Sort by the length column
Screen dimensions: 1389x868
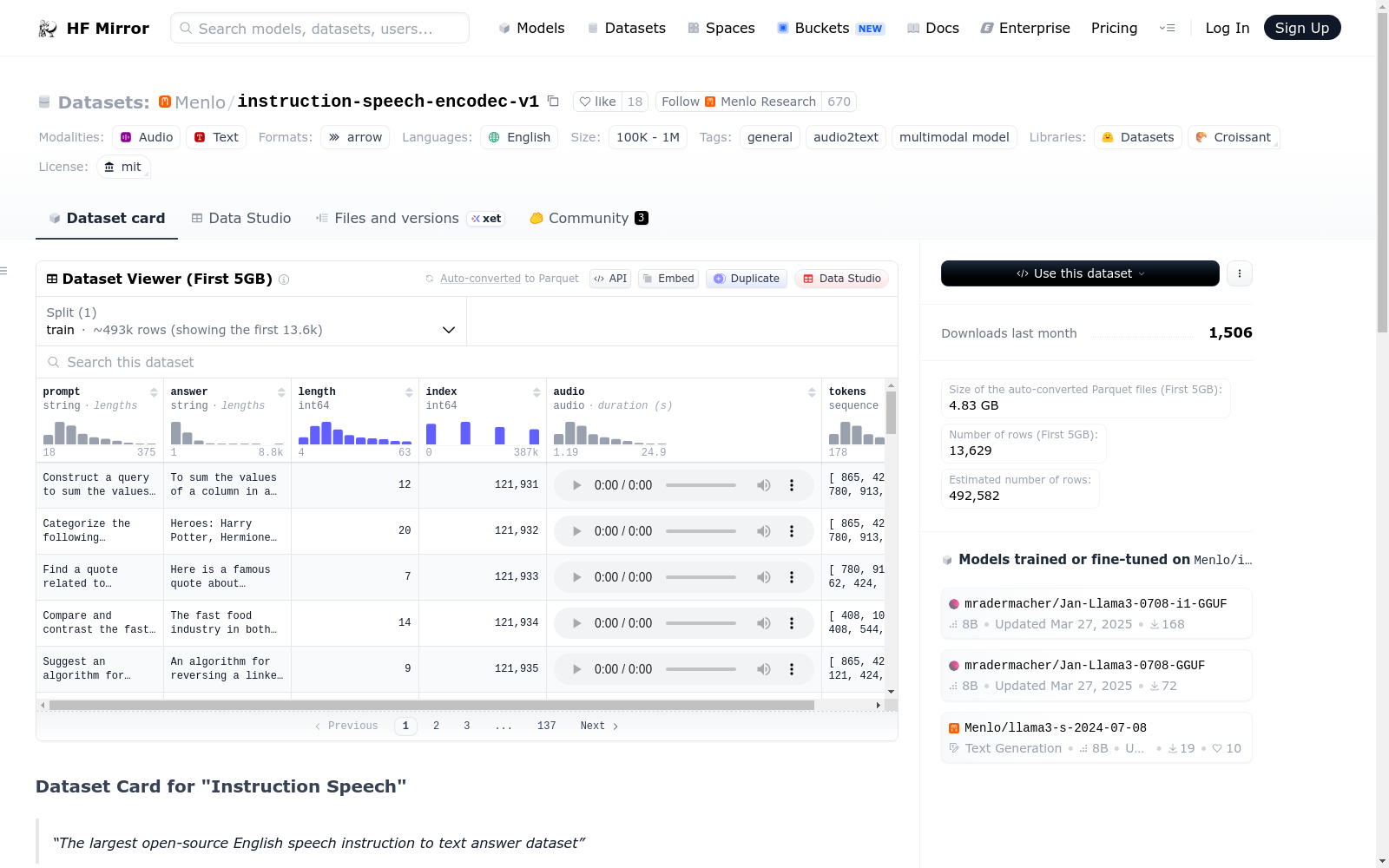(x=409, y=392)
